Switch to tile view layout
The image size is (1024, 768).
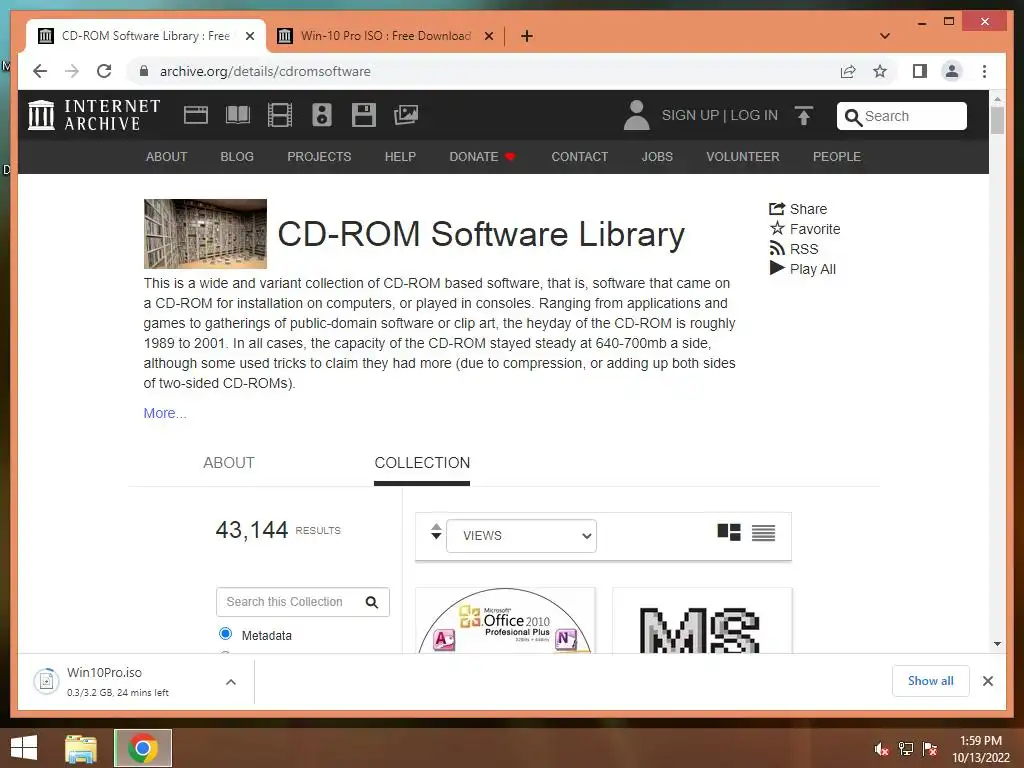(729, 532)
